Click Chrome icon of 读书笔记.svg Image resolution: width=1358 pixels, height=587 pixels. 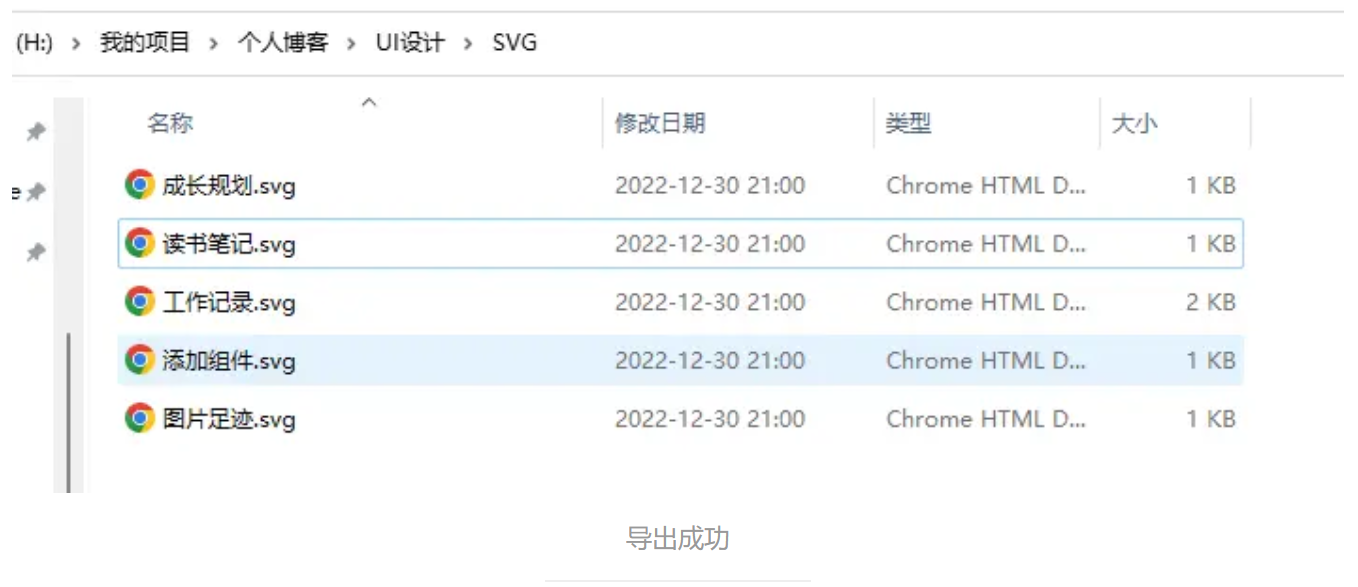pos(139,243)
